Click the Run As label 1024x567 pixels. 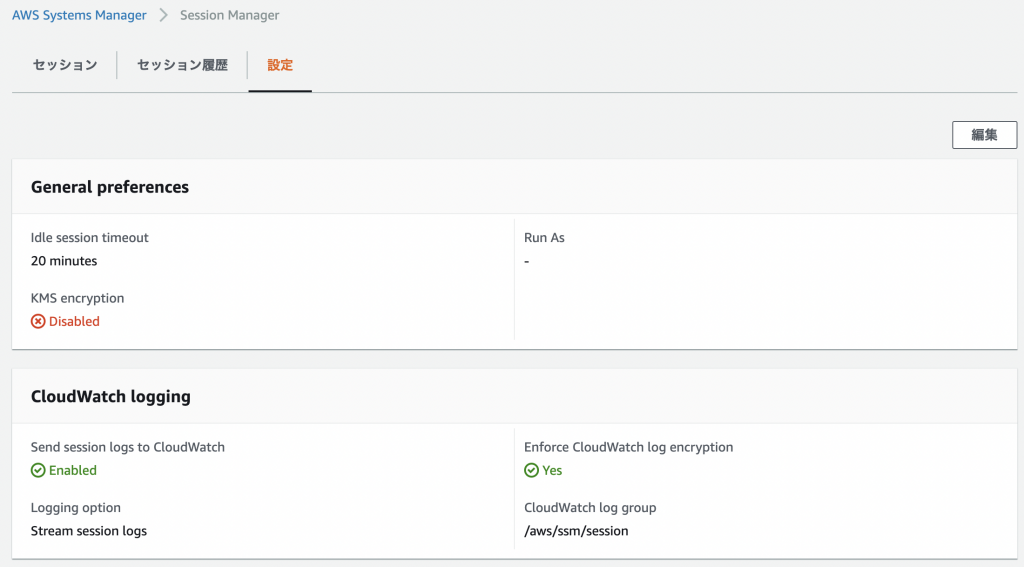tap(544, 238)
